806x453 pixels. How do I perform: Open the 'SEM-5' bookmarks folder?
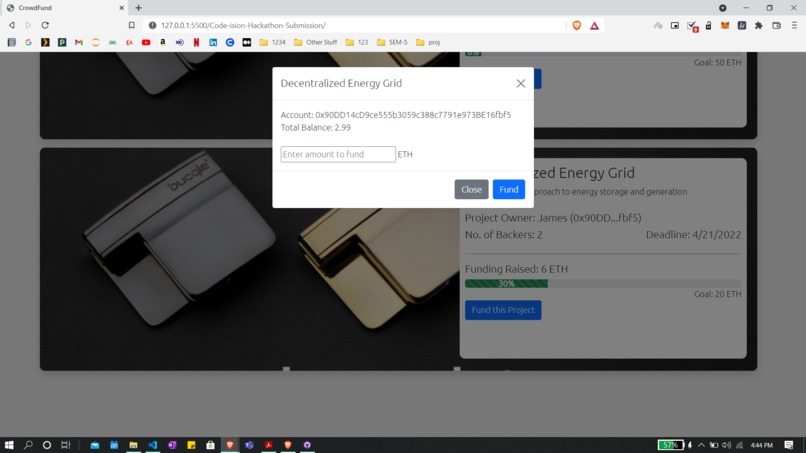[392, 42]
